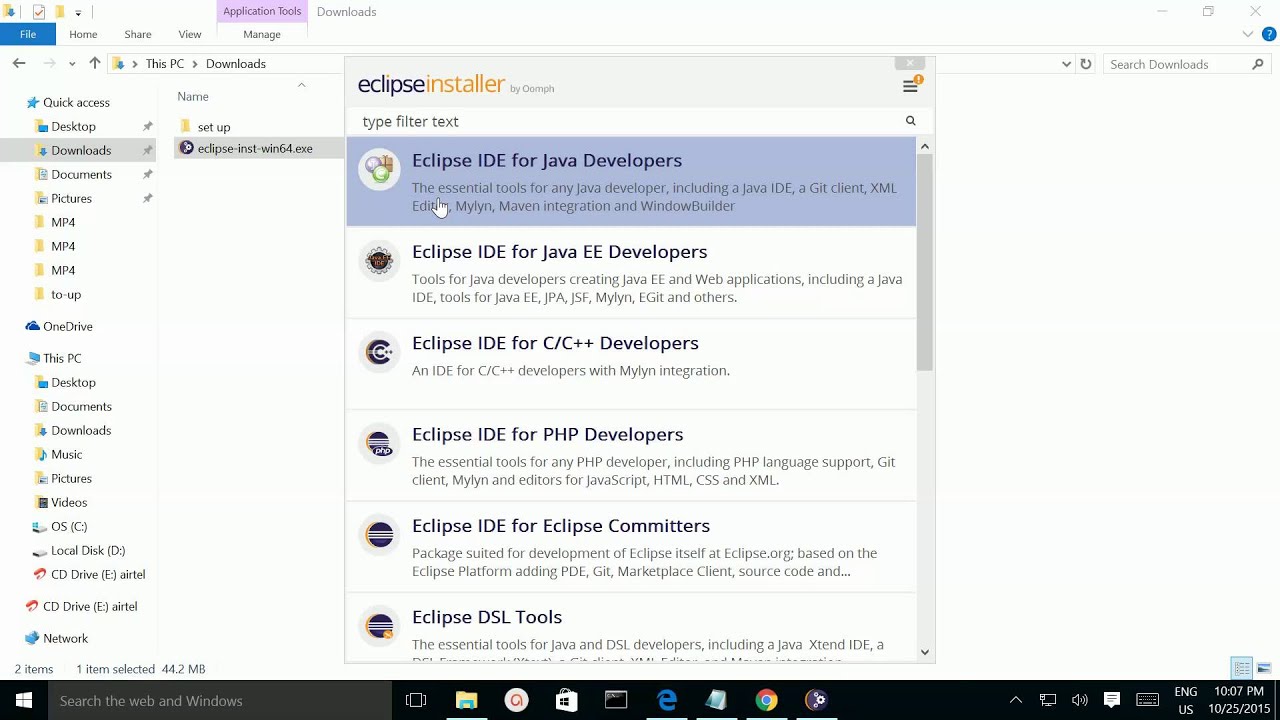Screen dimensions: 1280x720
Task: Choose Eclipse IDE for Java EE Developers title
Action: coord(559,251)
